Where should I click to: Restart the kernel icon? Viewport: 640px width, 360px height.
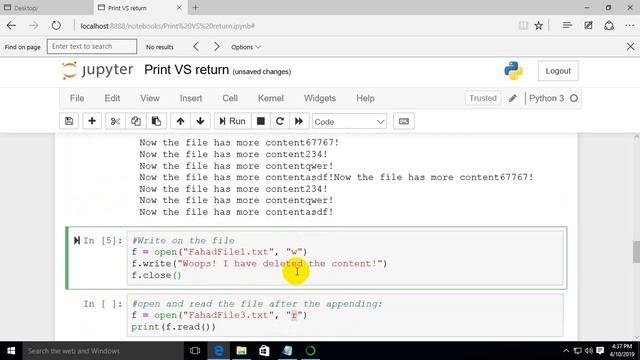280,121
